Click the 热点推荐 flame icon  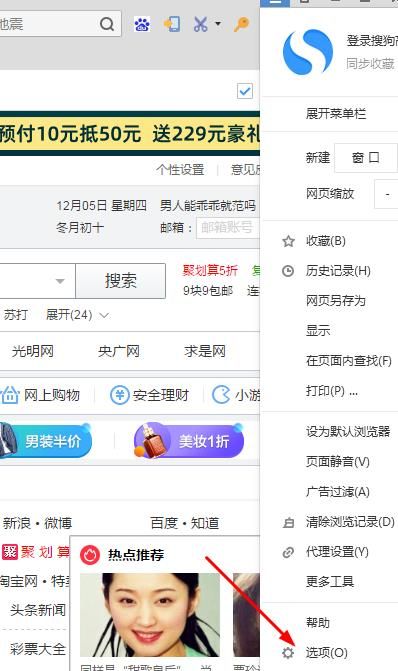click(90, 555)
